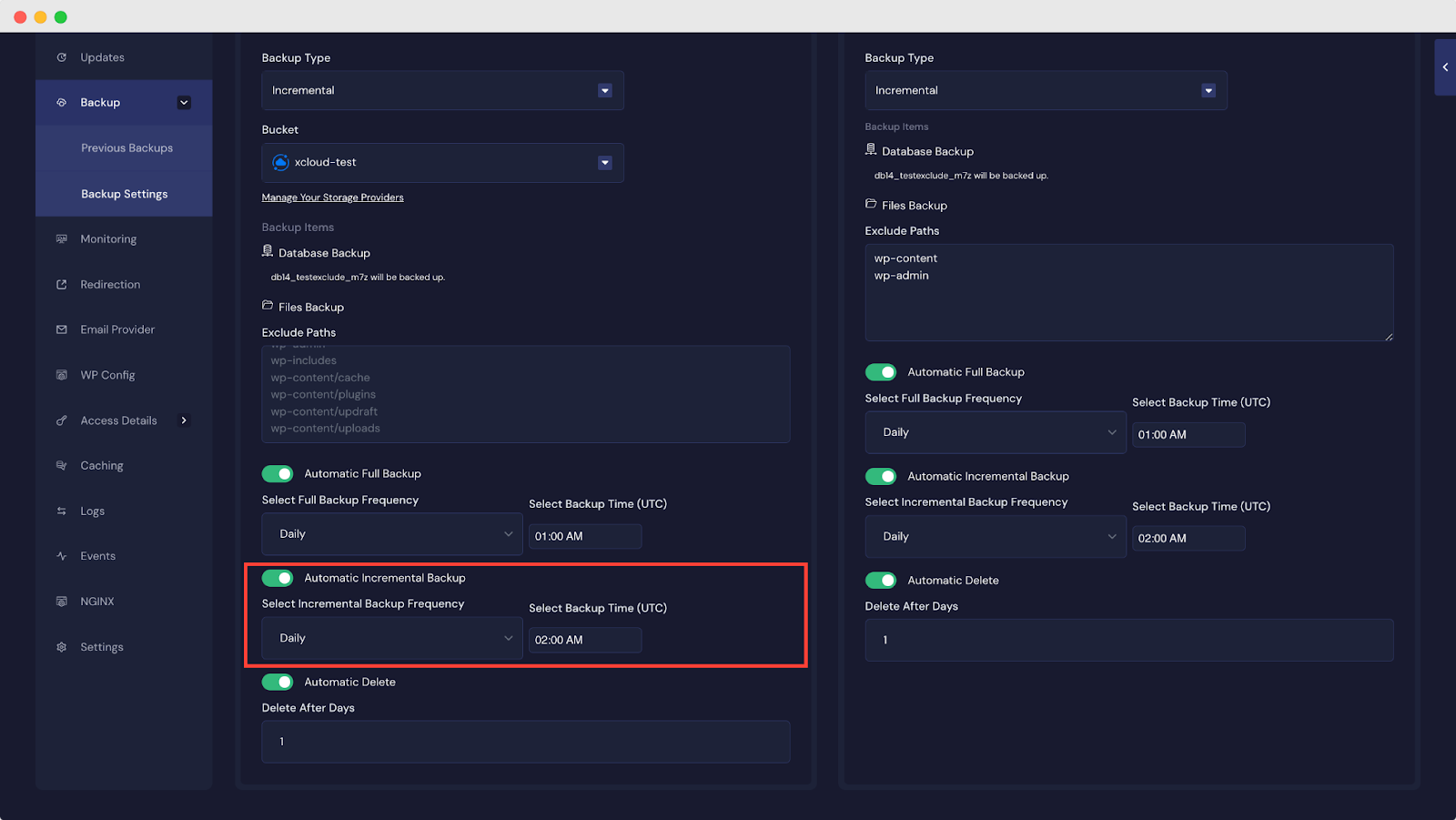The image size is (1456, 820).
Task: Expand the Access Details menu item
Action: click(x=118, y=420)
